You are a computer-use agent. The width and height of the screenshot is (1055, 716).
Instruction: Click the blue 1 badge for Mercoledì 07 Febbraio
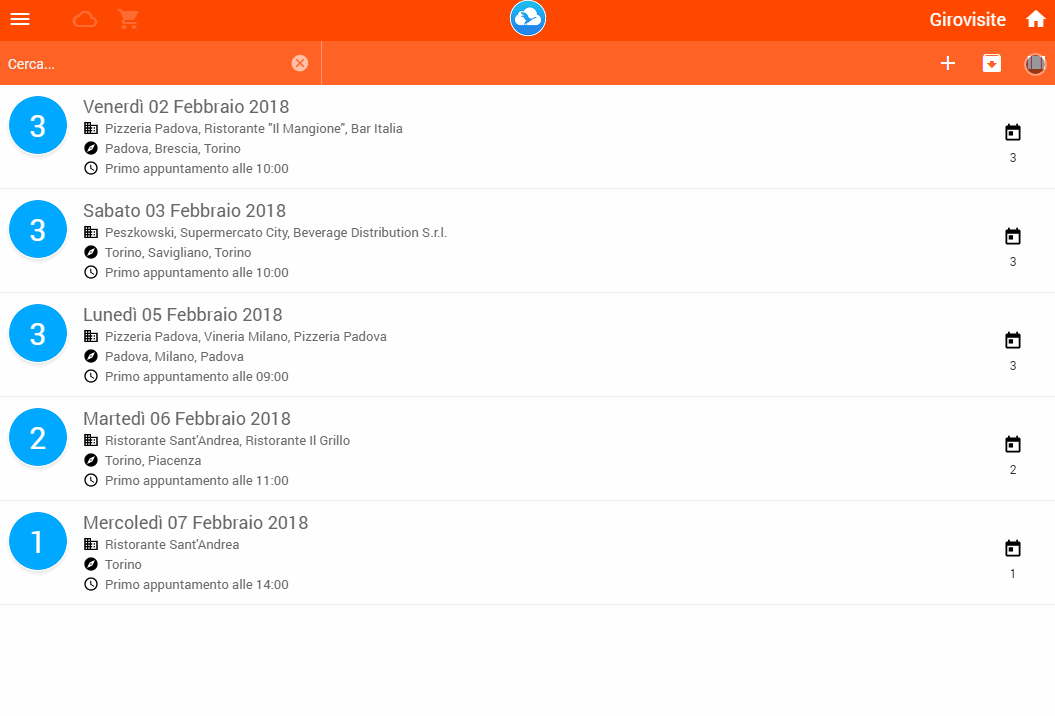pyautogui.click(x=38, y=541)
